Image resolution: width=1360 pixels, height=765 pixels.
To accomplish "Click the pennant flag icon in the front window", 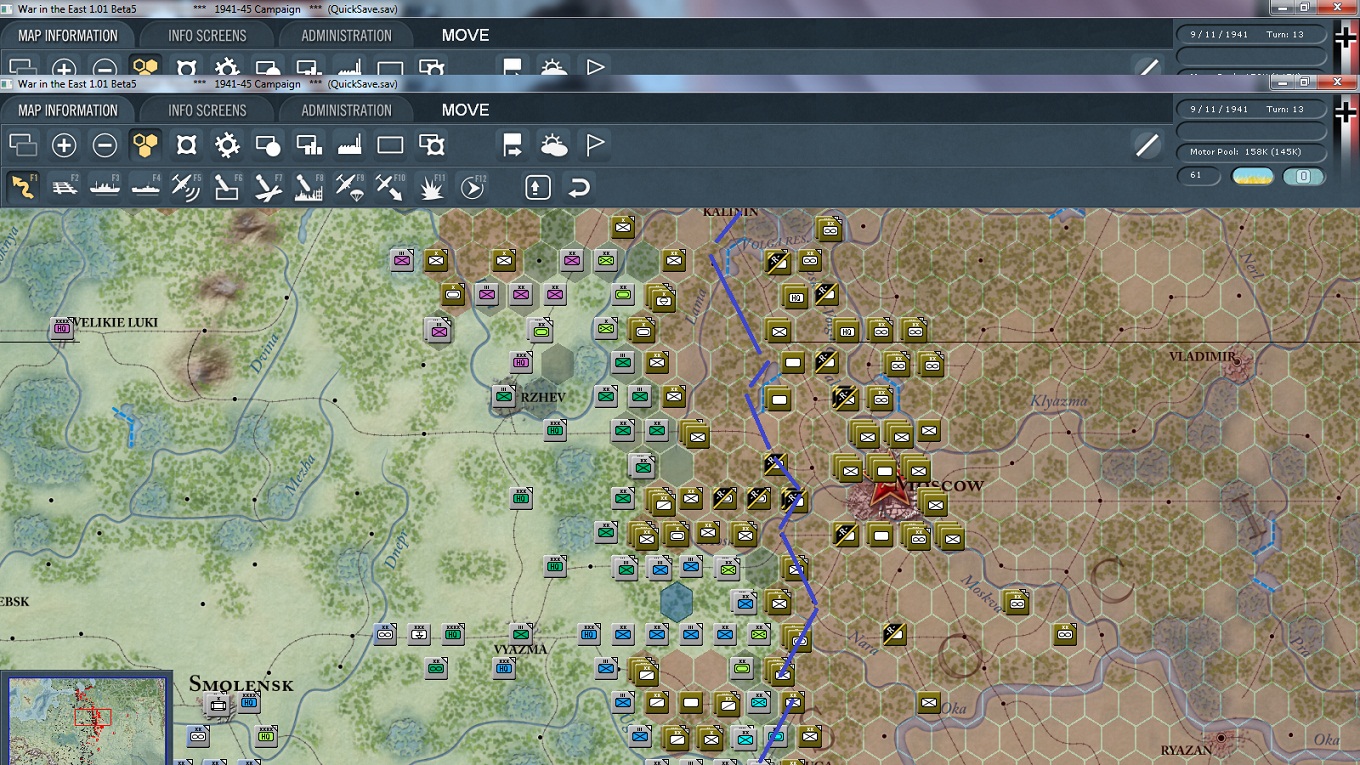I will point(595,145).
